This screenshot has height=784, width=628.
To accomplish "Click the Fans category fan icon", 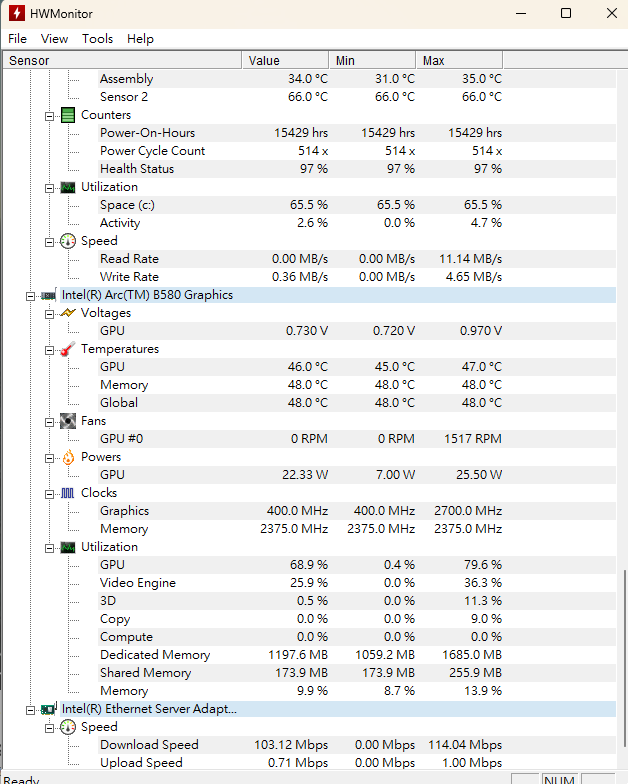I will pyautogui.click(x=68, y=421).
